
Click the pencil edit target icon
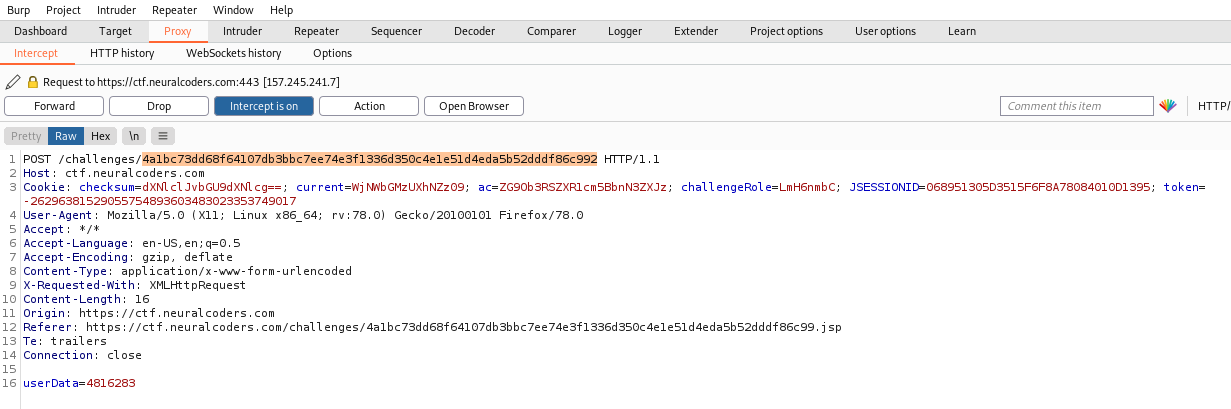13,82
